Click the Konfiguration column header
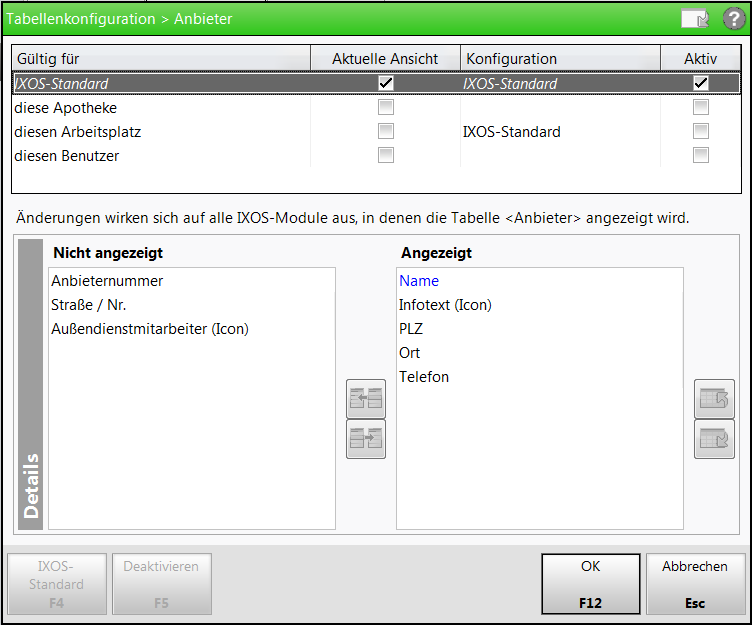The height and width of the screenshot is (625, 752). 560,59
